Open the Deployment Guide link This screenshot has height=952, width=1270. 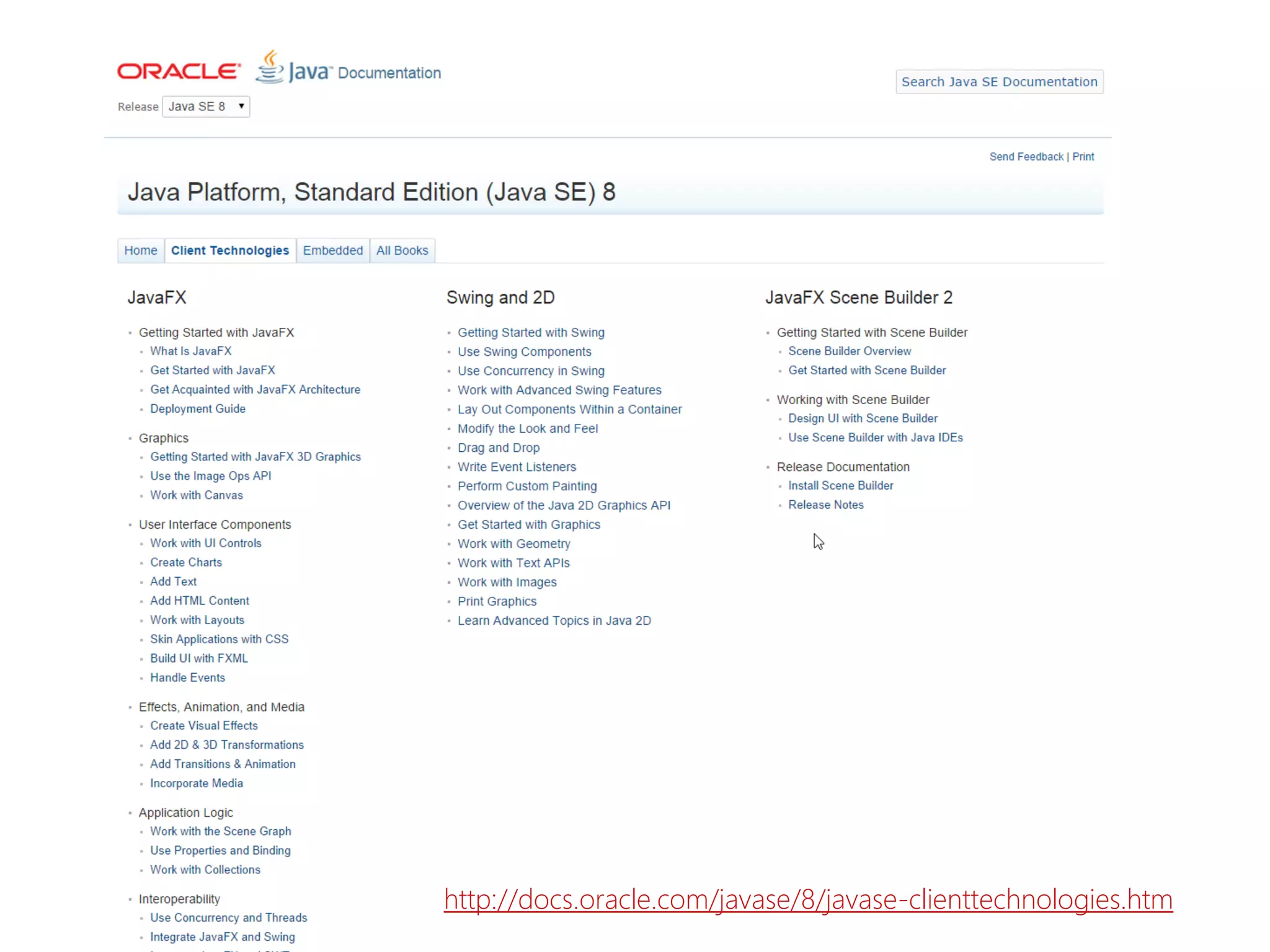point(197,408)
